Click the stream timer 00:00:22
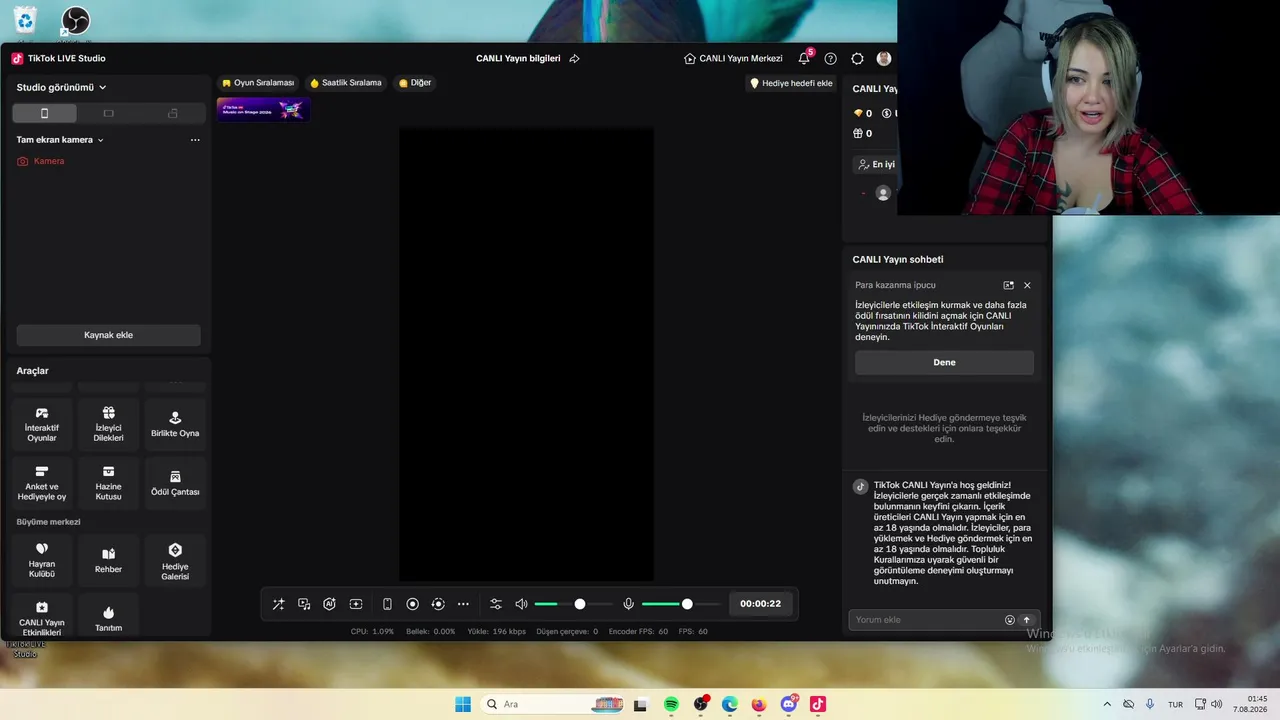 [760, 604]
